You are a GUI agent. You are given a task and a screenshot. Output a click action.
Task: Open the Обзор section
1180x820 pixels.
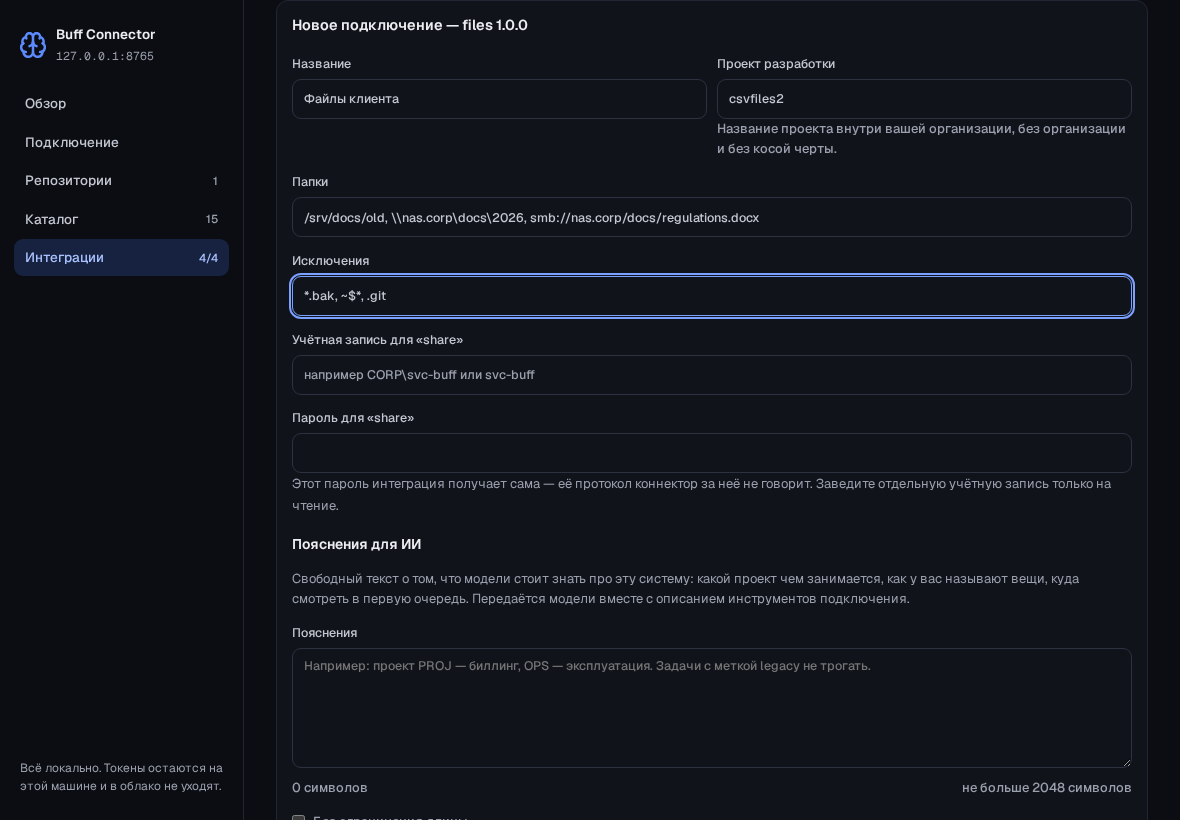(x=121, y=104)
